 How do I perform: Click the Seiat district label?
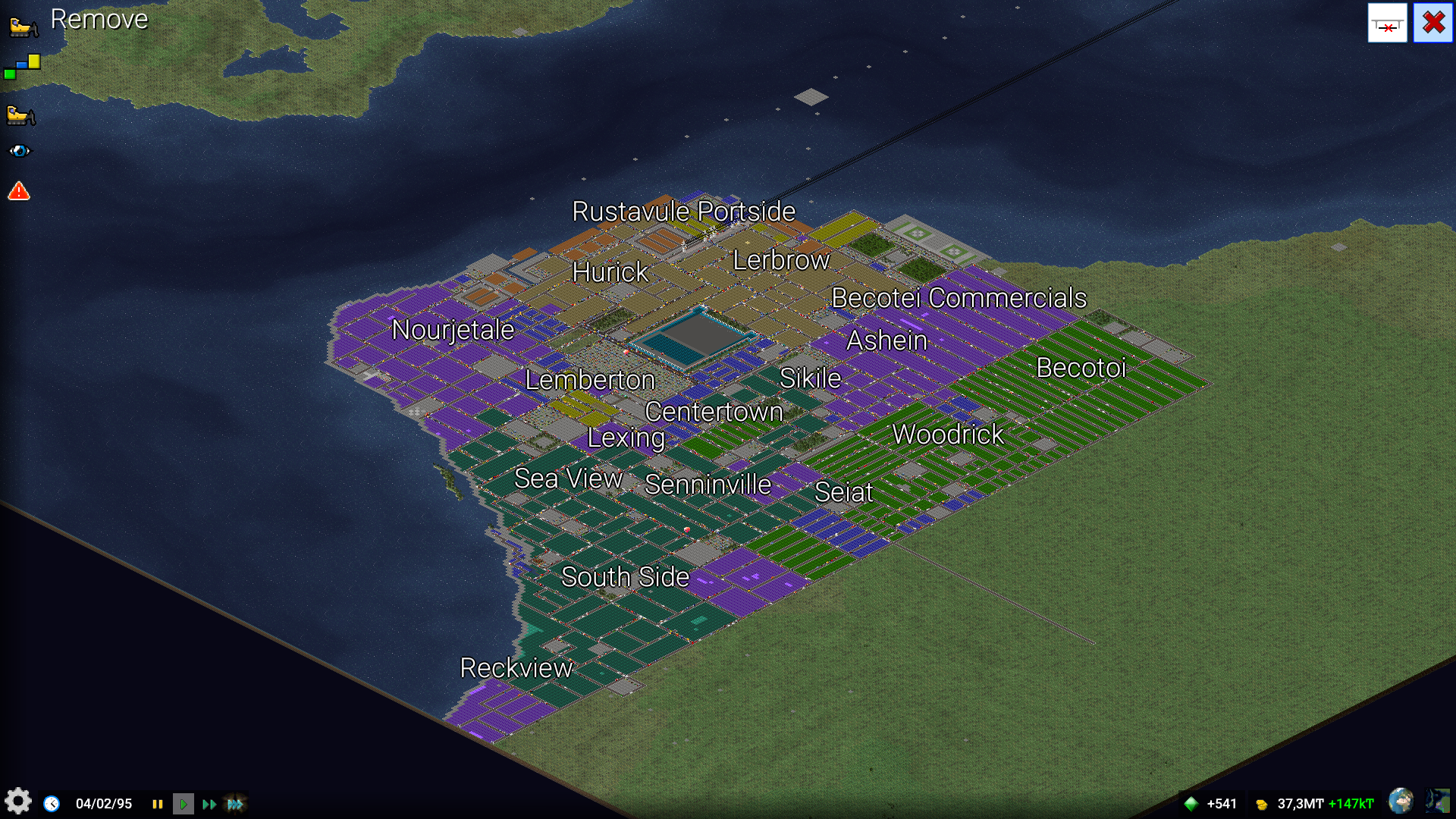843,492
